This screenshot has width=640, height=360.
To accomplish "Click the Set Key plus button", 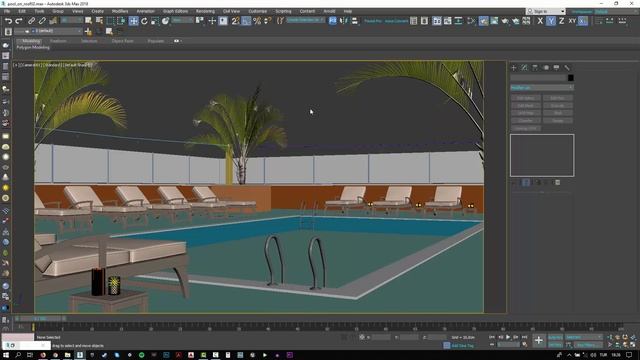I will [x=538, y=340].
